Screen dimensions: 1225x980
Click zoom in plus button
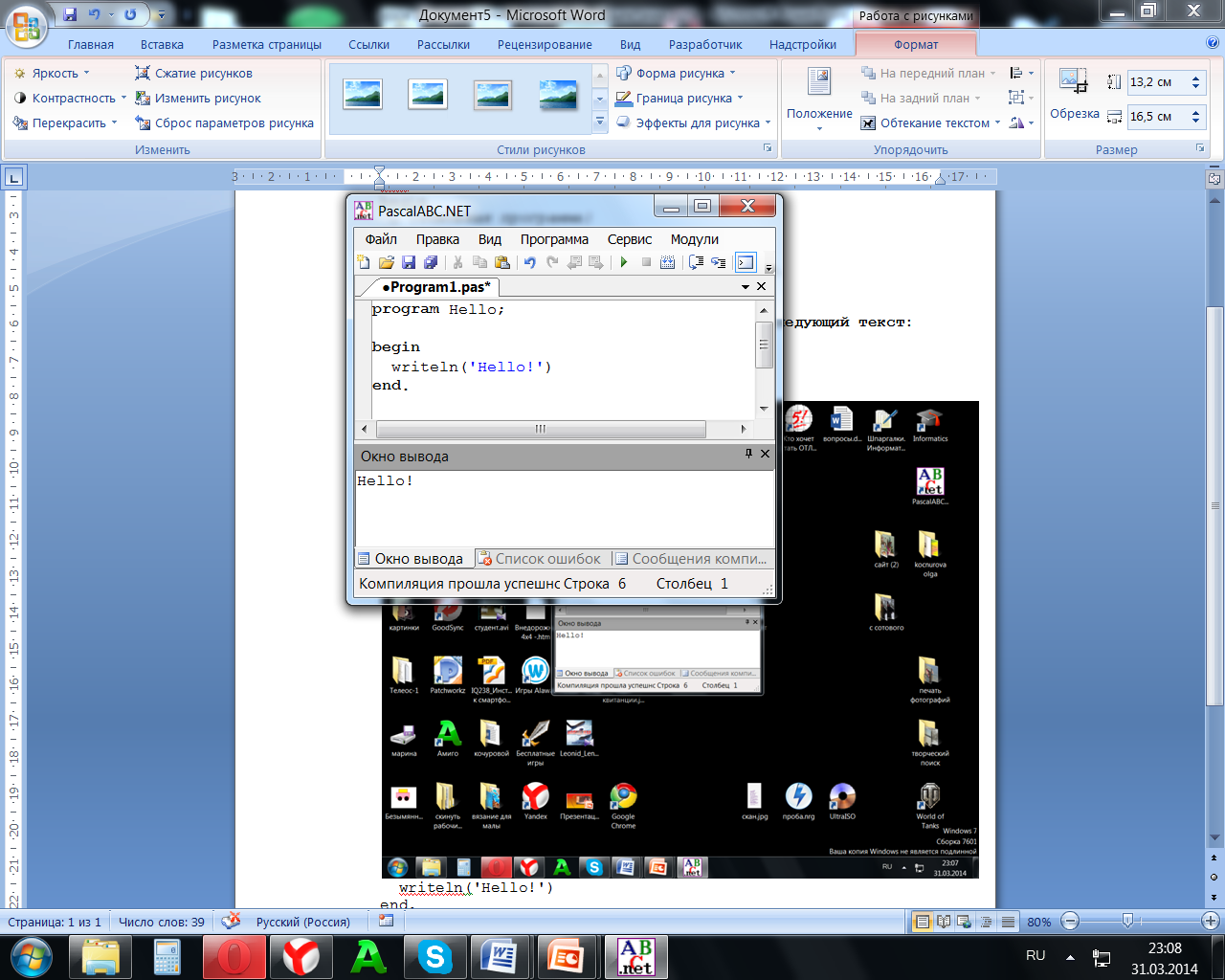1211,922
